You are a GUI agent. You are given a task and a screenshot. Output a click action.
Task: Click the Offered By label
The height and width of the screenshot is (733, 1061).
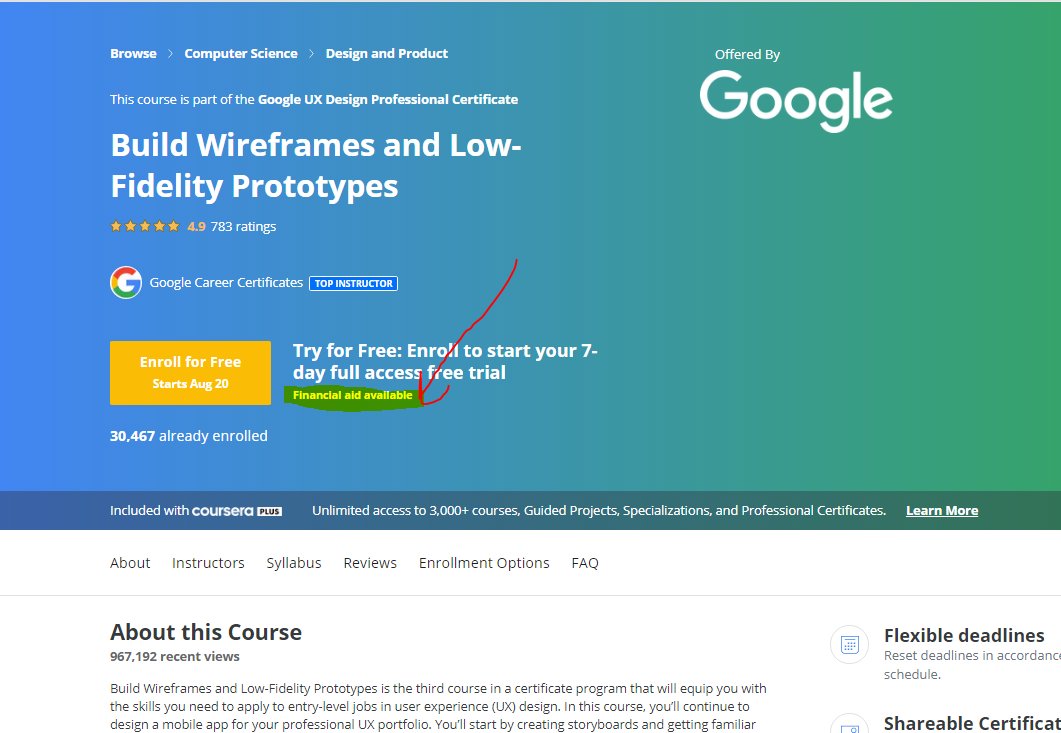pos(747,55)
